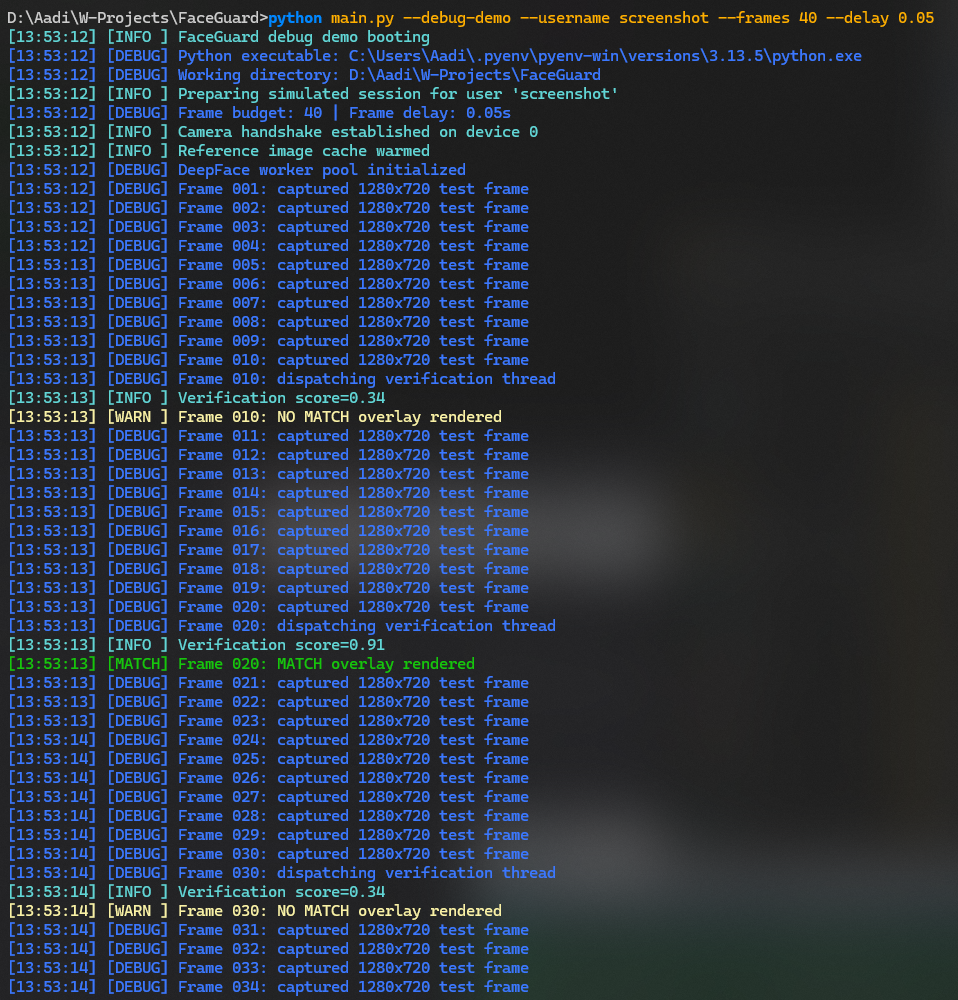Click 'Frame 010: dispatching verification thread' line

coord(281,379)
